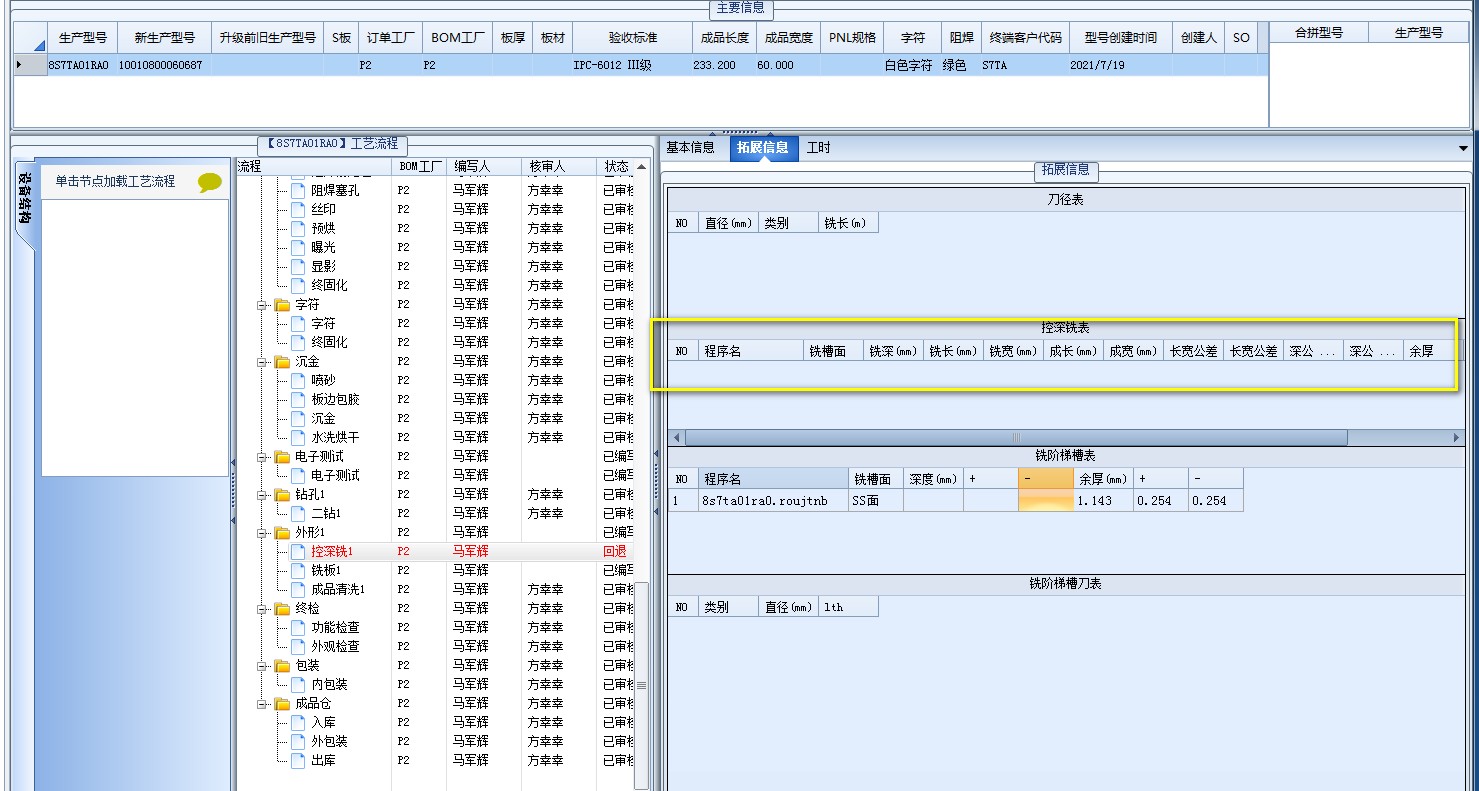Click the 新生产型号 column header
The image size is (1479, 791).
click(164, 37)
